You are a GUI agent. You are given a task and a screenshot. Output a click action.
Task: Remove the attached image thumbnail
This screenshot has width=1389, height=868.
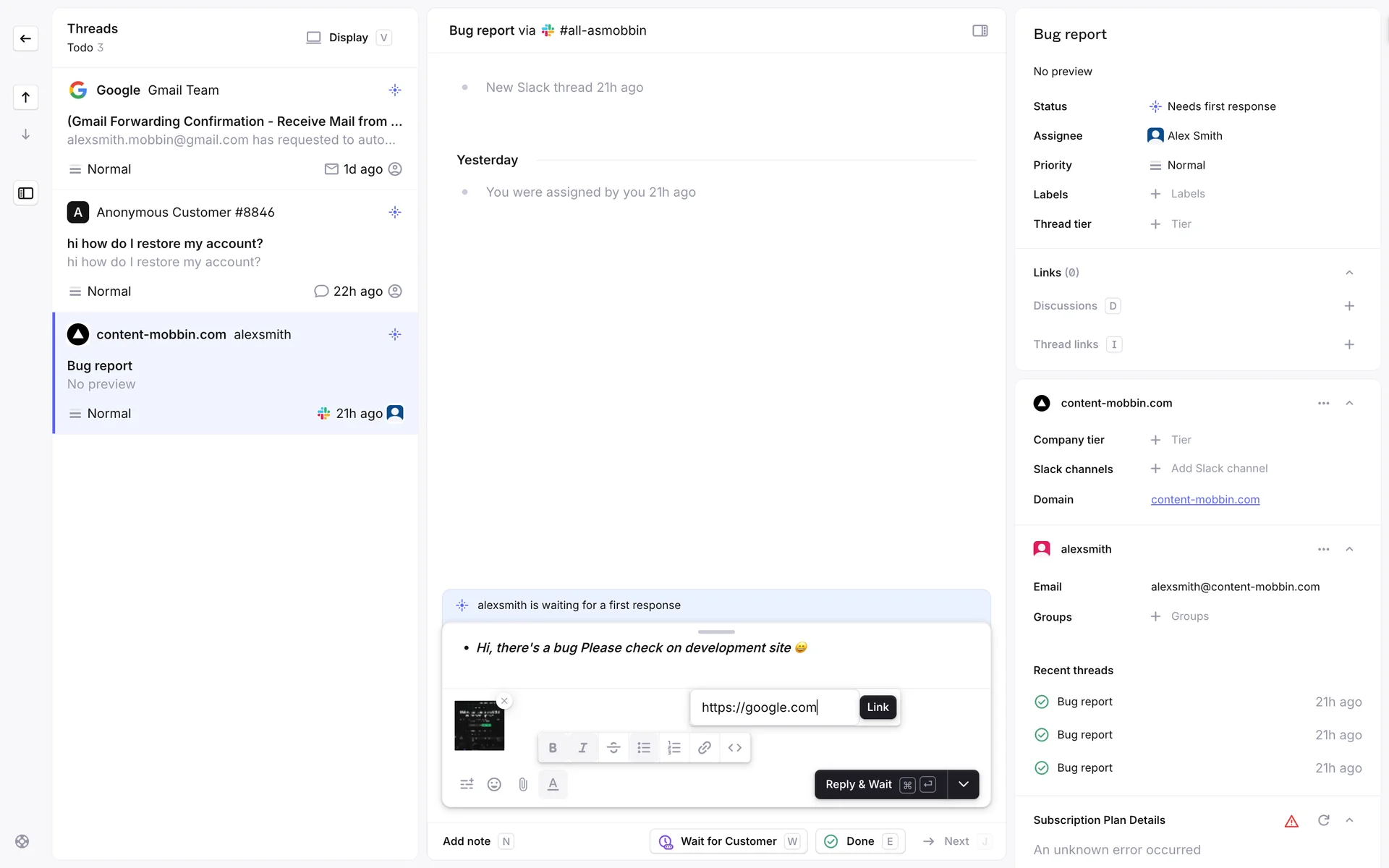[504, 701]
